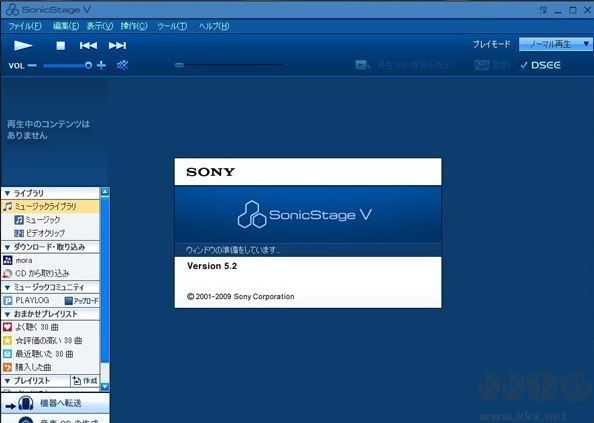This screenshot has width=594, height=423.
Task: Click the 作成 playlist create button
Action: [x=85, y=381]
